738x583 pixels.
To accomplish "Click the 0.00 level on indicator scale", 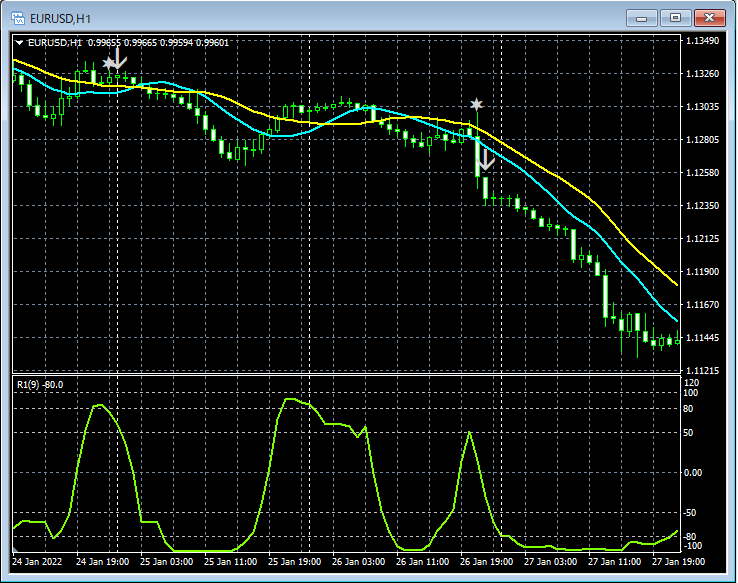I will point(692,472).
